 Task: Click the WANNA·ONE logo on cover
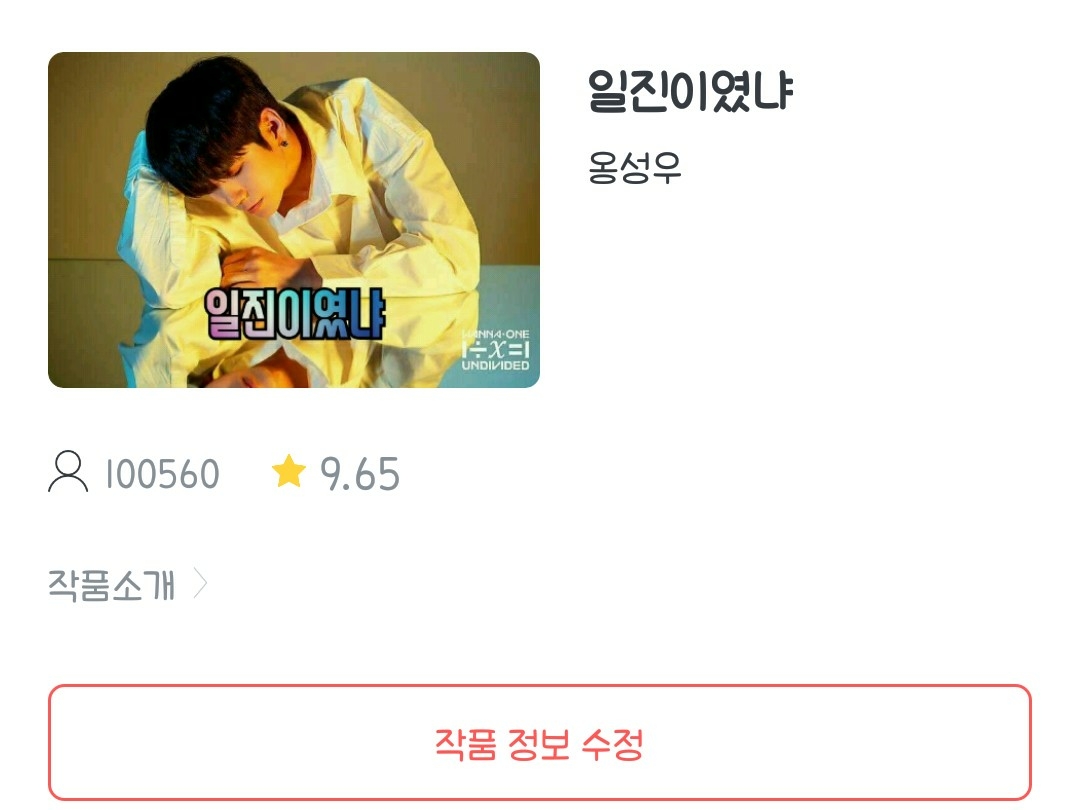[x=495, y=334]
